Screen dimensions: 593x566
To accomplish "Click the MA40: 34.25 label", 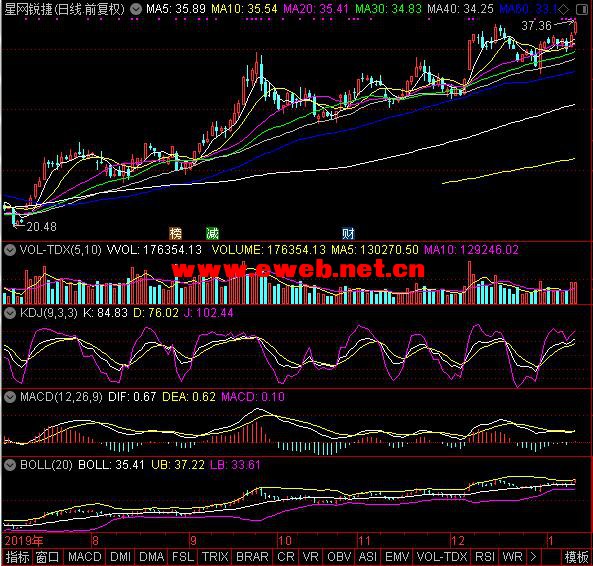I will point(460,9).
